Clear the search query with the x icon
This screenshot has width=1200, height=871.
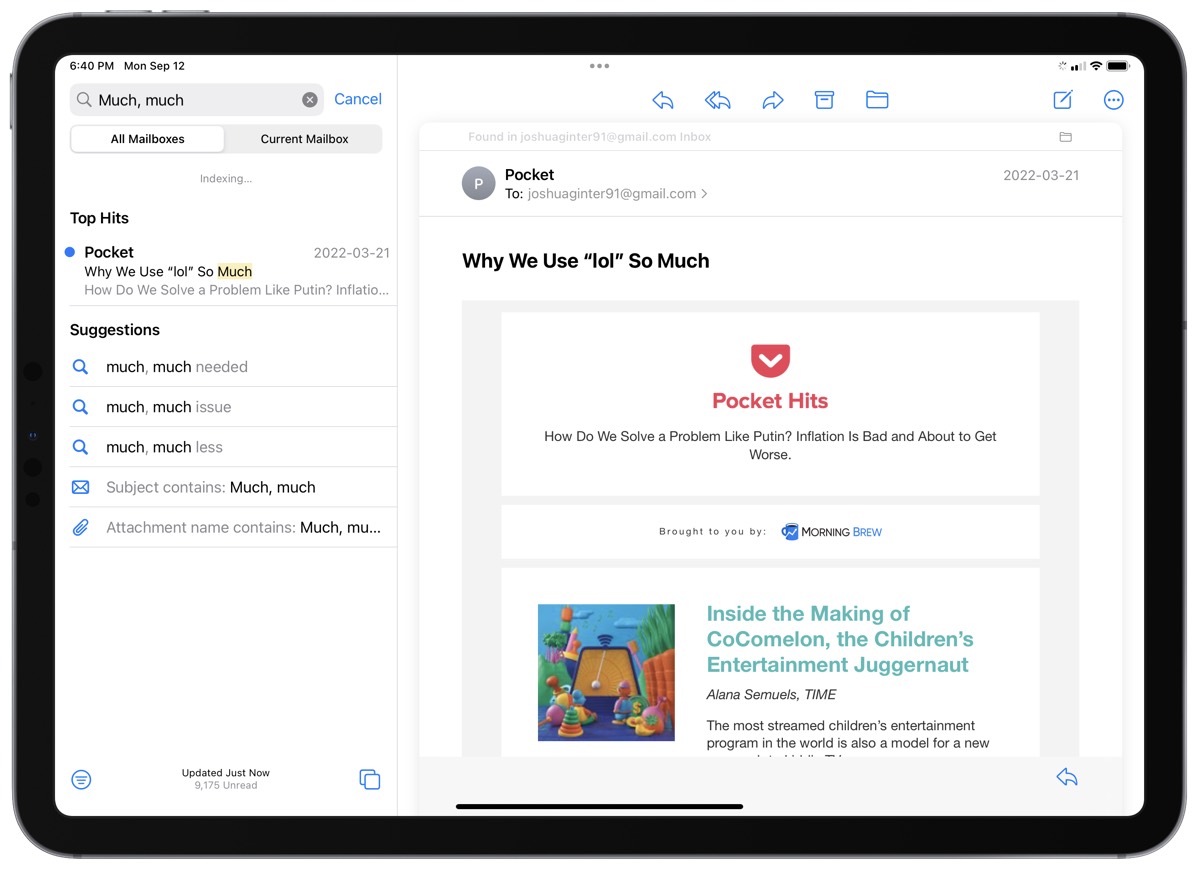point(310,99)
